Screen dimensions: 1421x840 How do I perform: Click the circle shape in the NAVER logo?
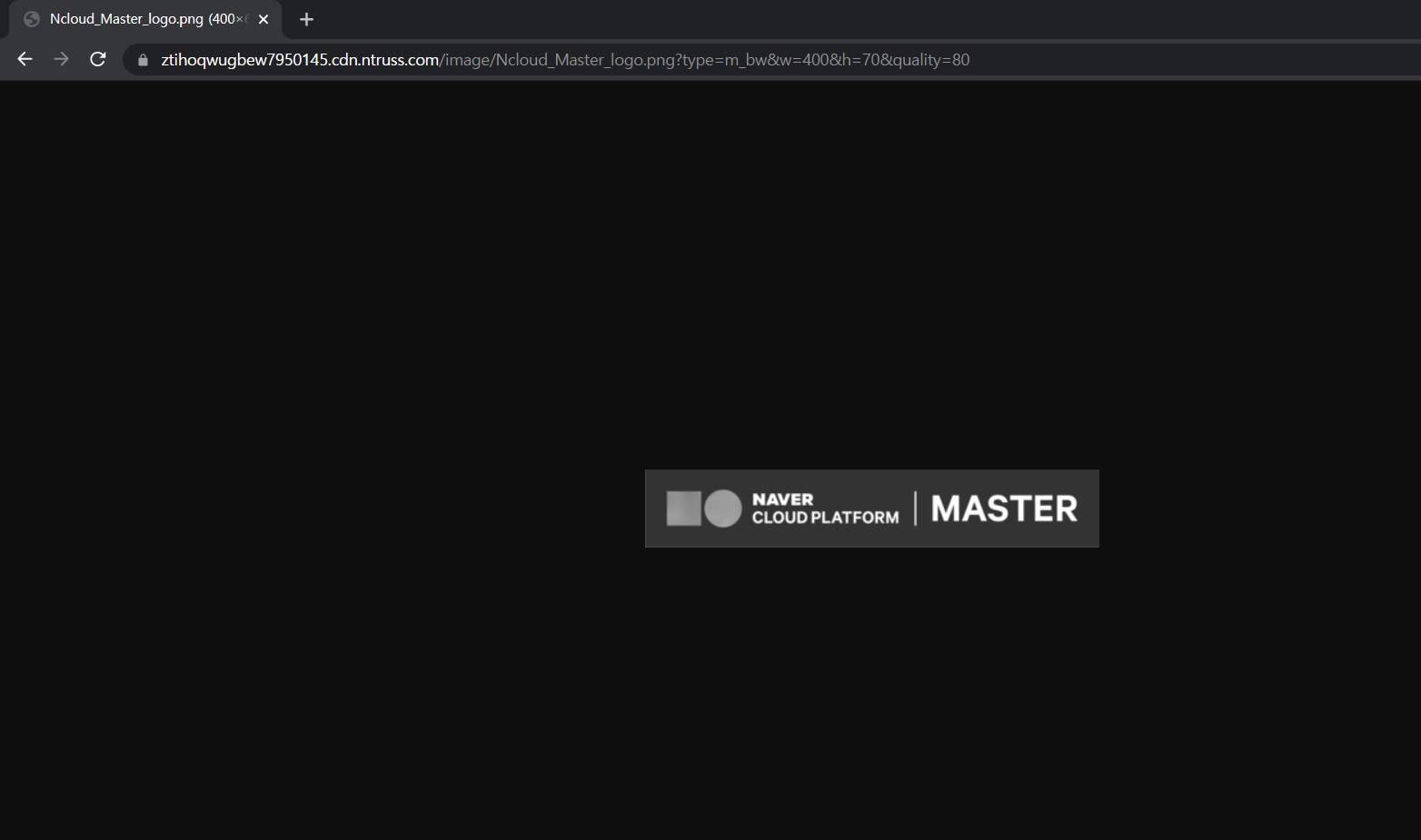coord(722,509)
